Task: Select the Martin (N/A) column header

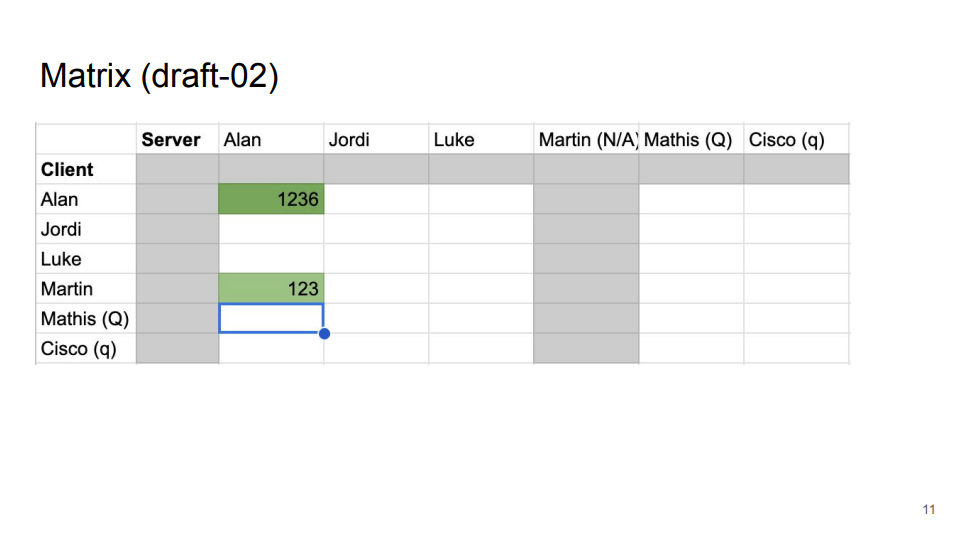Action: pos(586,139)
